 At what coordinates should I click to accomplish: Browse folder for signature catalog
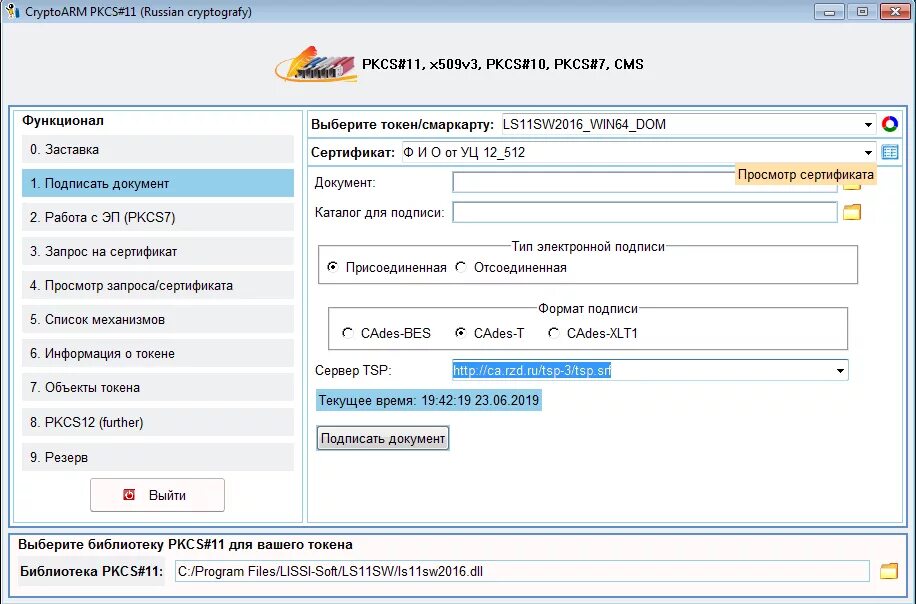852,212
